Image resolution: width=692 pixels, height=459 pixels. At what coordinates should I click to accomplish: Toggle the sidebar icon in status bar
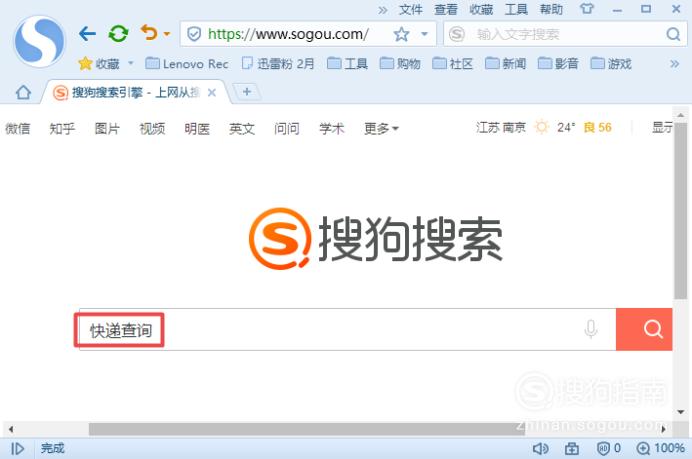pos(18,448)
